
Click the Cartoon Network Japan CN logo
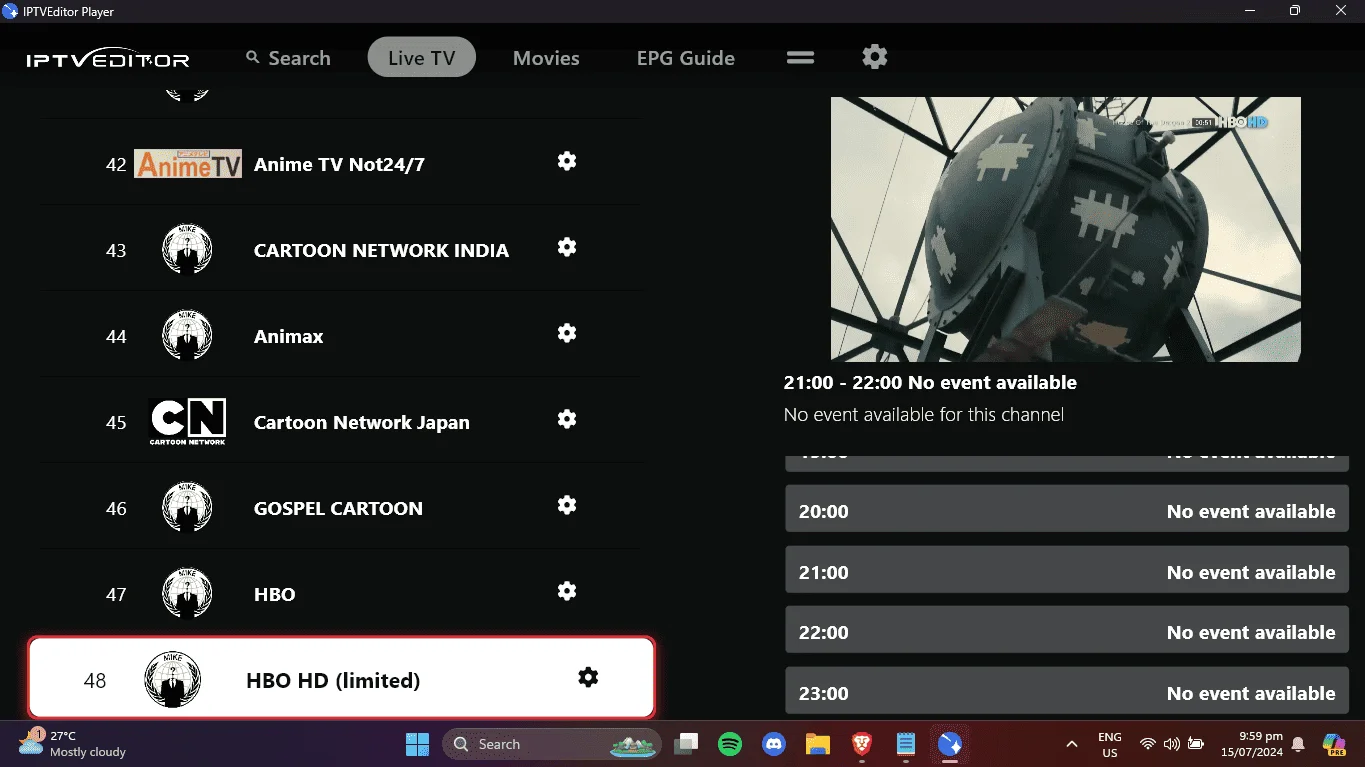[x=188, y=422]
